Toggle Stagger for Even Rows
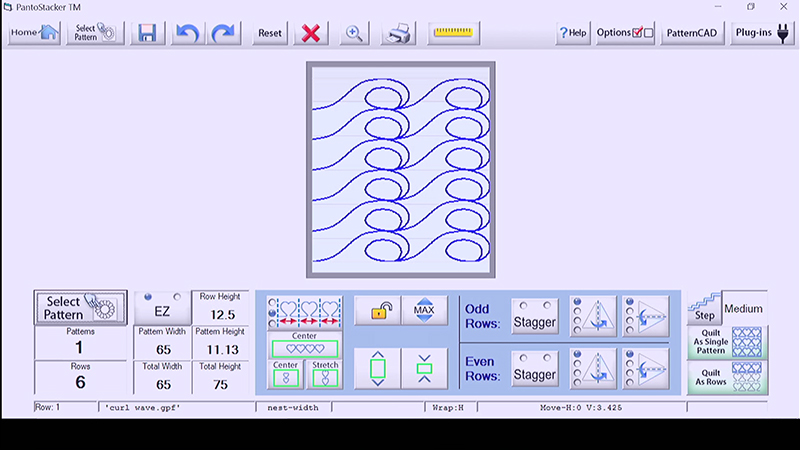The width and height of the screenshot is (800, 450). (534, 370)
